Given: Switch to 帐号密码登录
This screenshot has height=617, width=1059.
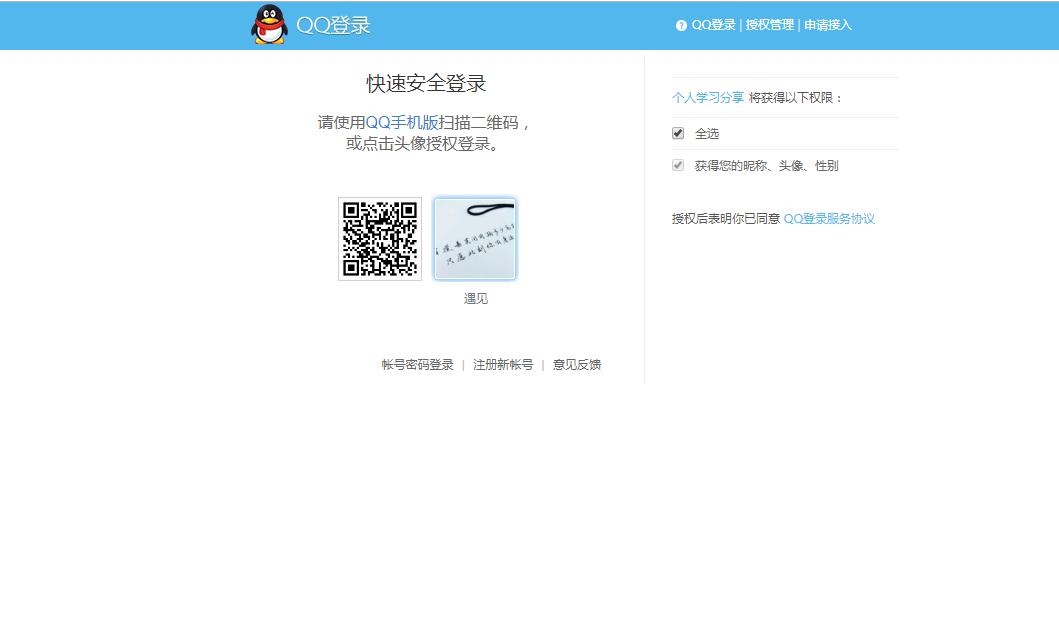Looking at the screenshot, I should (417, 365).
